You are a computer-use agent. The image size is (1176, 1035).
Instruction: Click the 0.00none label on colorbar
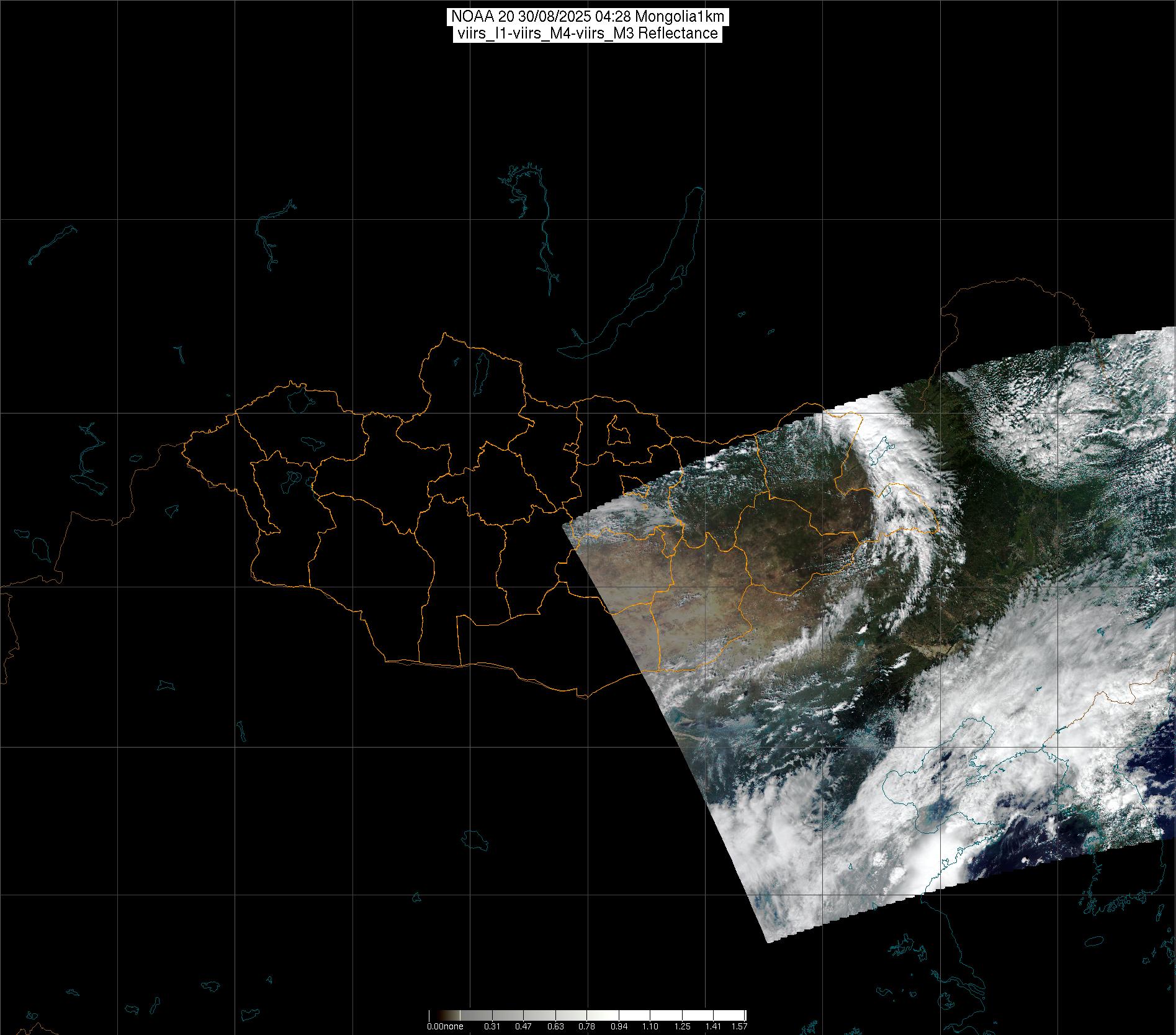coord(445,1026)
